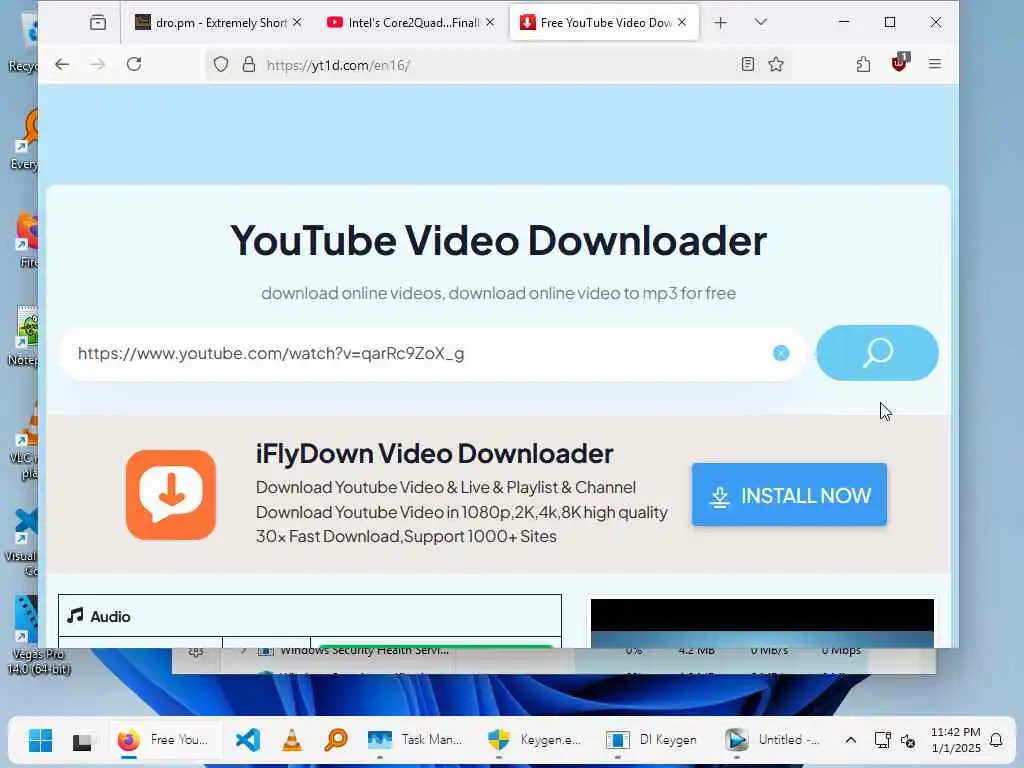
Task: Click the Firefox View icon in tab bar
Action: [x=98, y=23]
